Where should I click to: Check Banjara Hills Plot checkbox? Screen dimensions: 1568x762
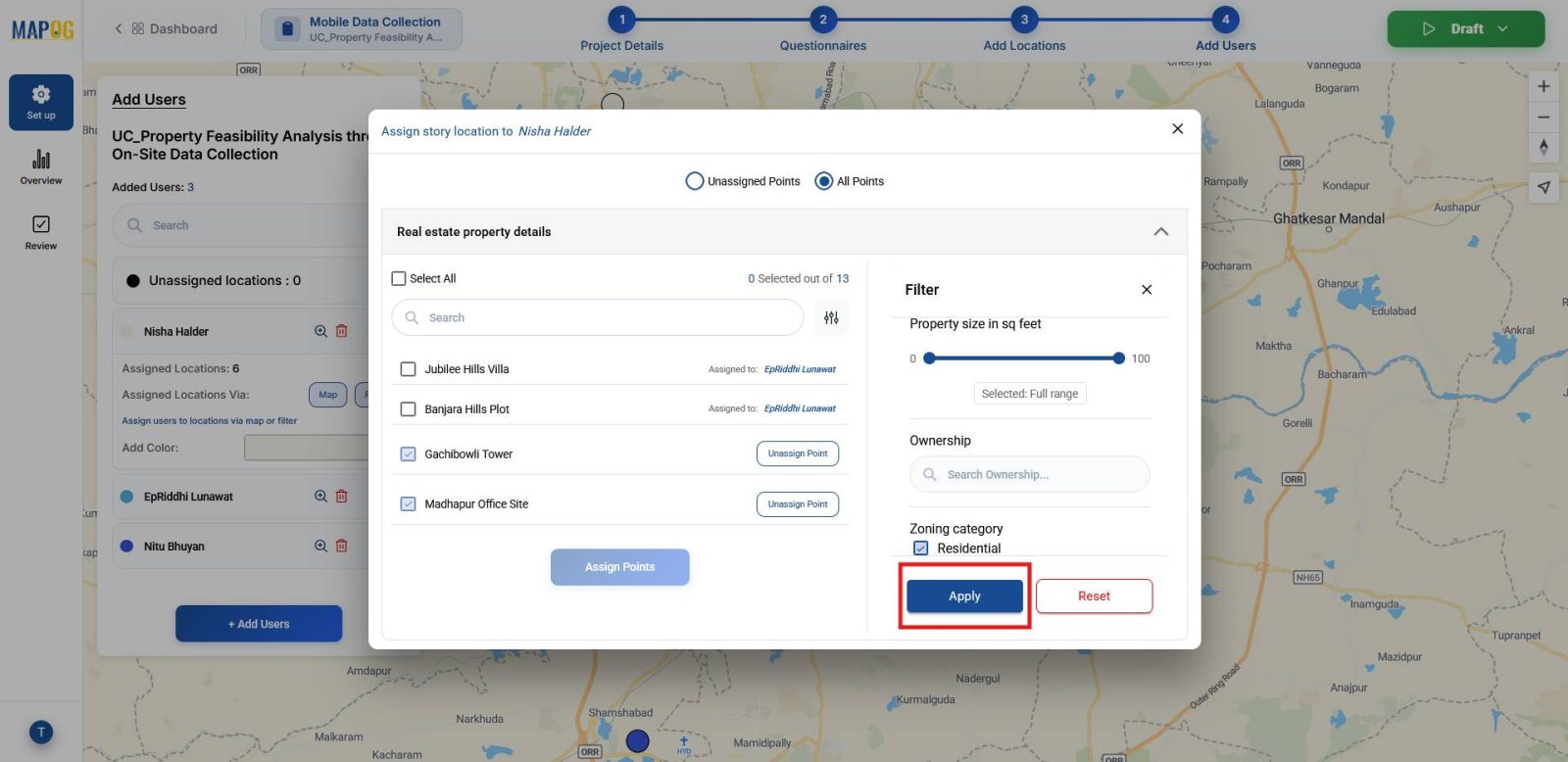tap(409, 409)
